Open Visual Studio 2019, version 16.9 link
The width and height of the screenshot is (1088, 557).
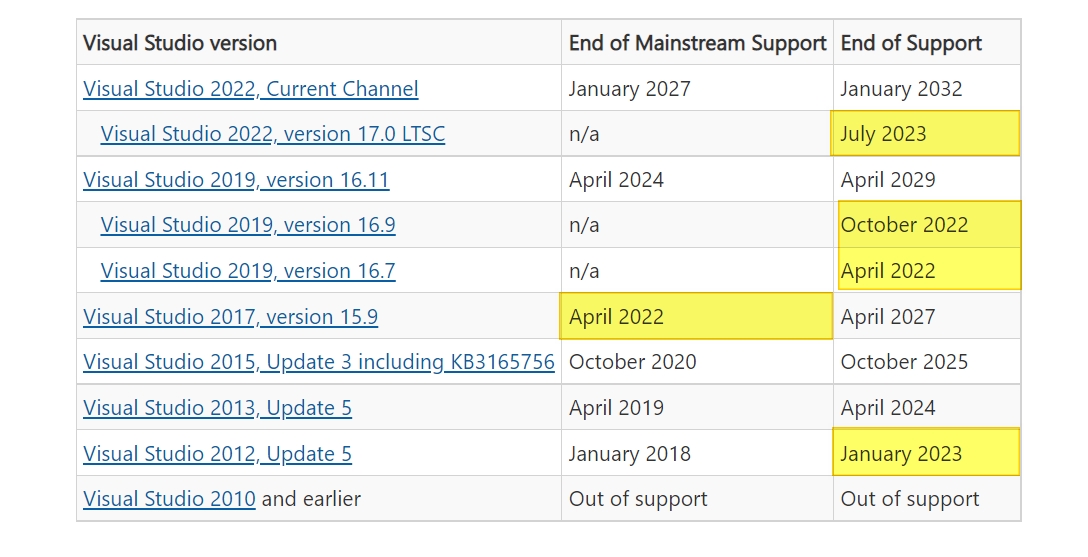[248, 225]
